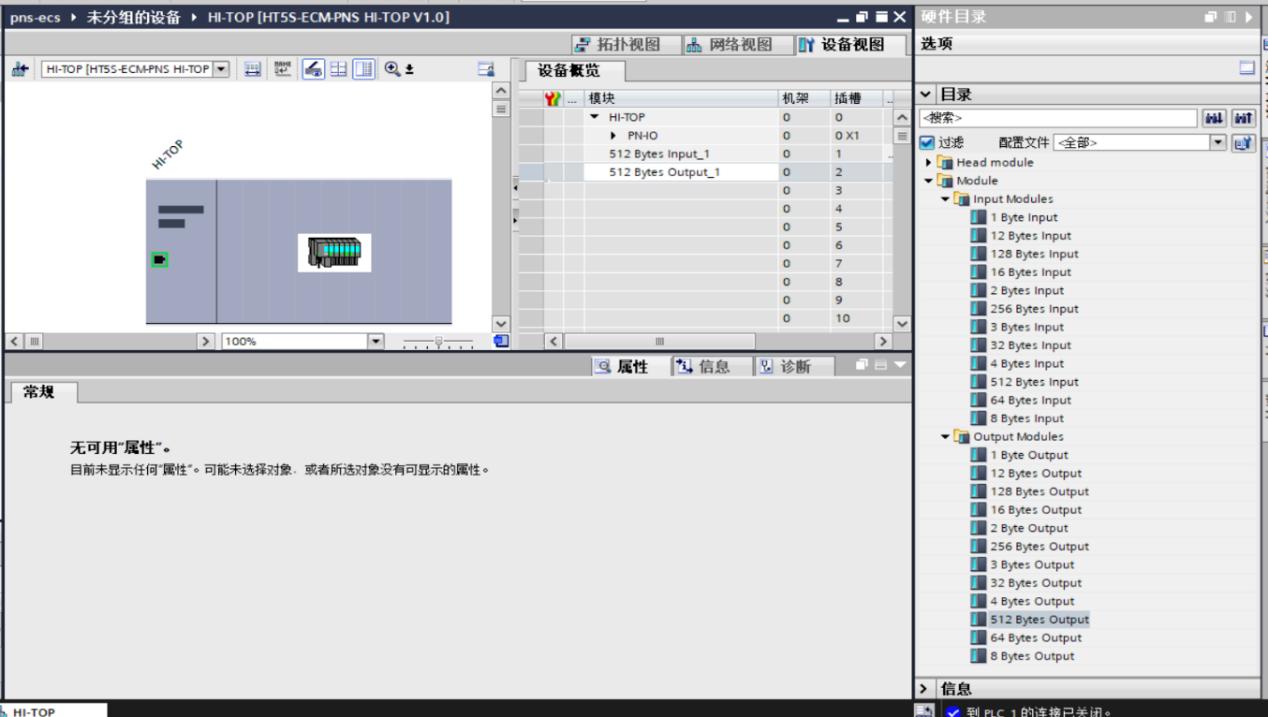Screen dimensions: 1268x717
Task: Toggle the vertical split view icon
Action: tap(363, 70)
